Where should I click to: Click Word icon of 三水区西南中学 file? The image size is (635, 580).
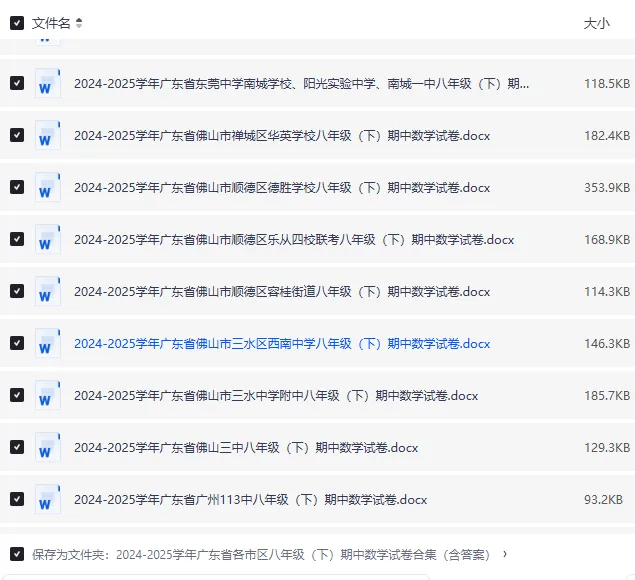[x=48, y=343]
